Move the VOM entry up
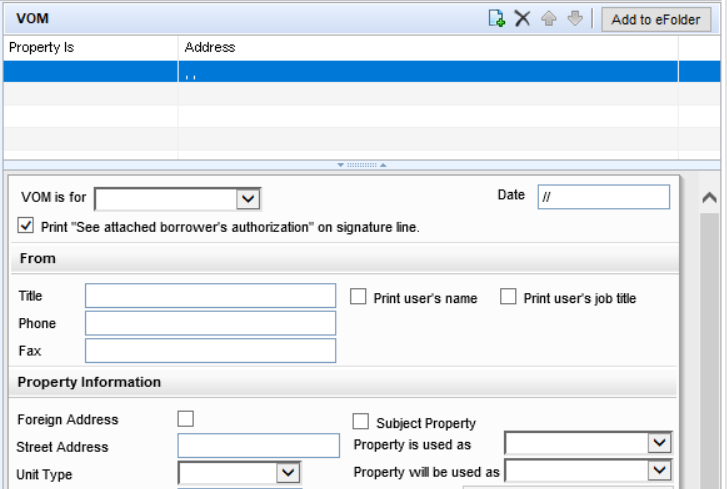Image resolution: width=727 pixels, height=489 pixels. coord(549,19)
